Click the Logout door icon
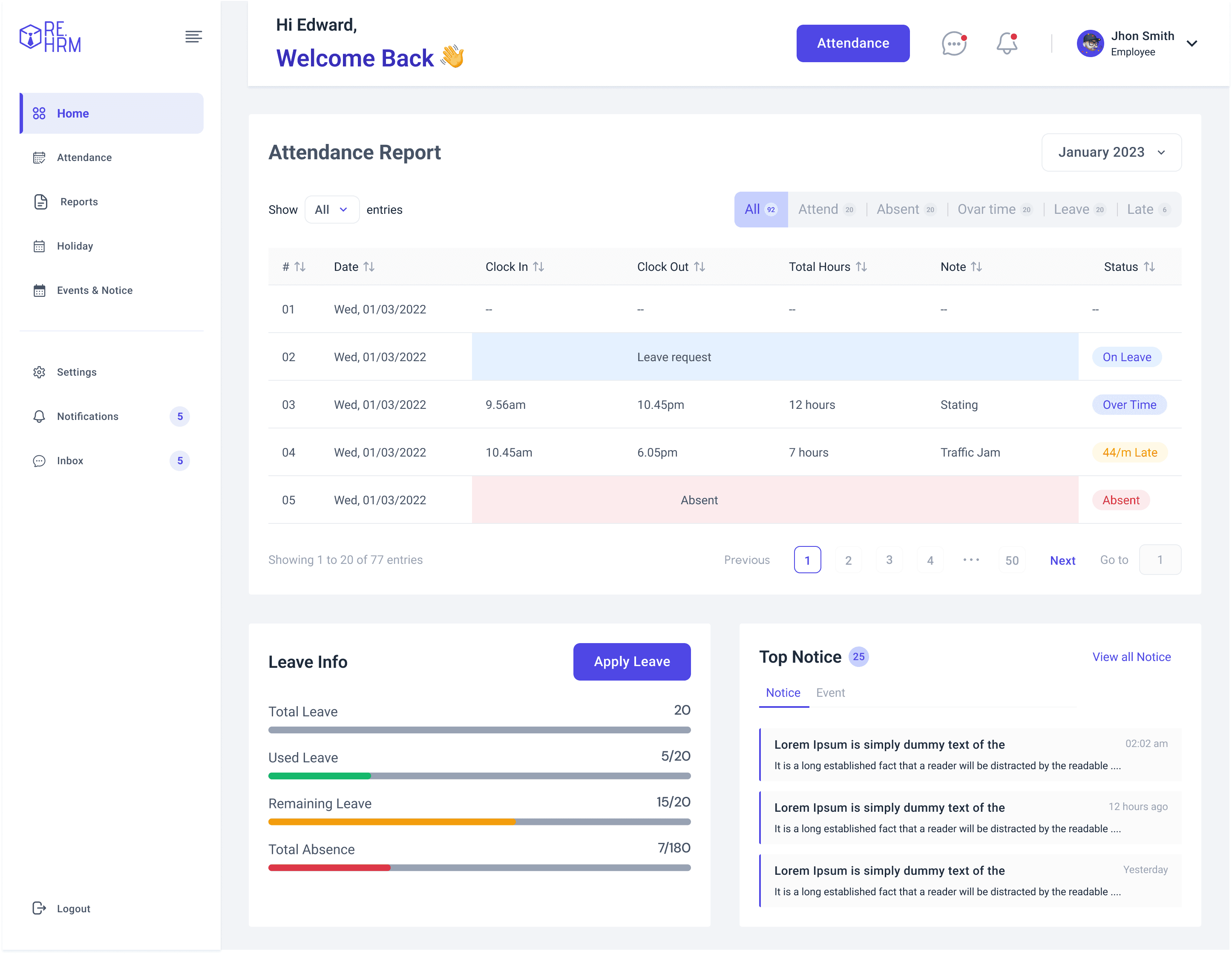The height and width of the screenshot is (954, 1232). (x=39, y=908)
